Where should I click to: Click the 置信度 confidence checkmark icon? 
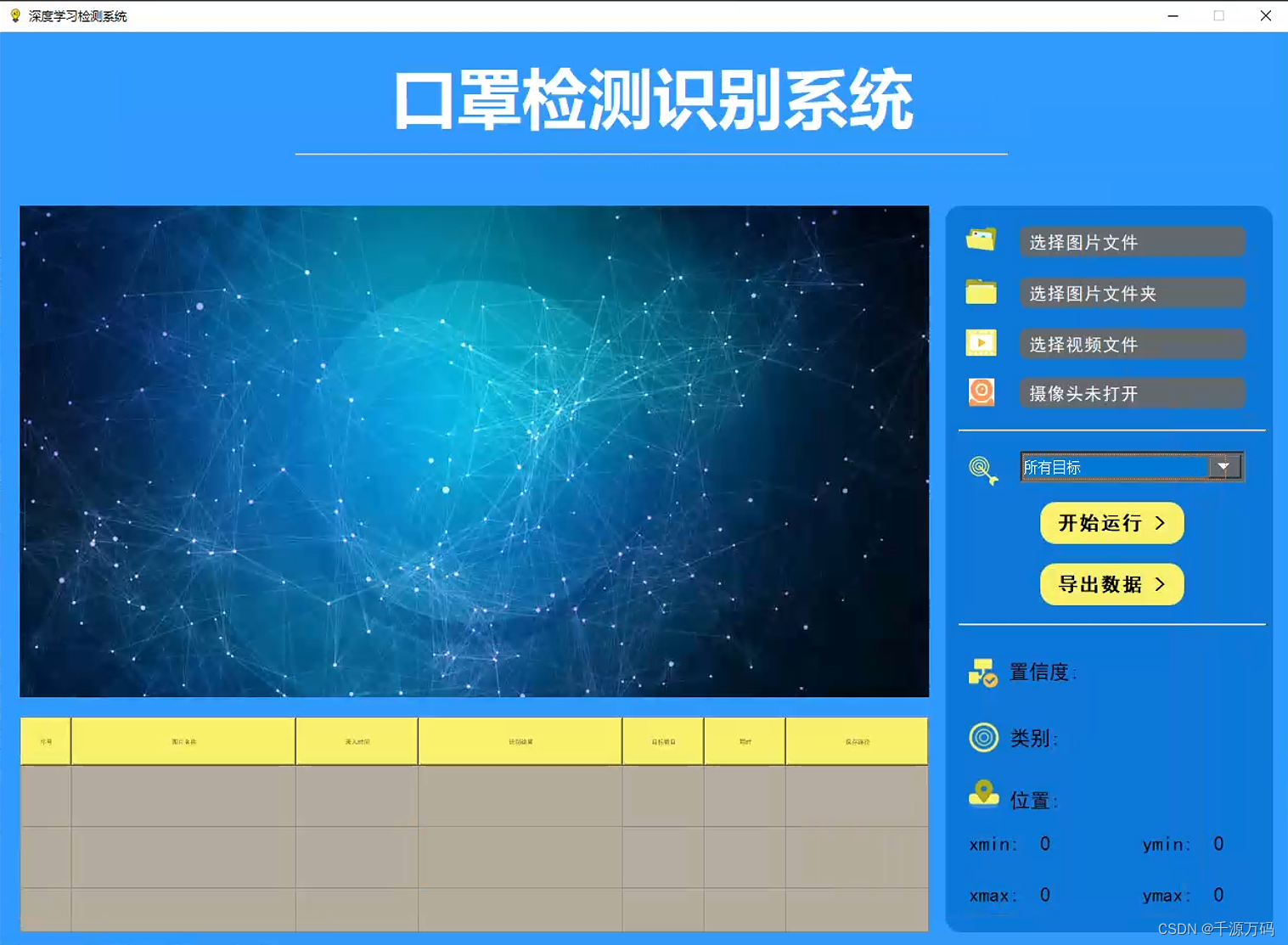pos(982,672)
